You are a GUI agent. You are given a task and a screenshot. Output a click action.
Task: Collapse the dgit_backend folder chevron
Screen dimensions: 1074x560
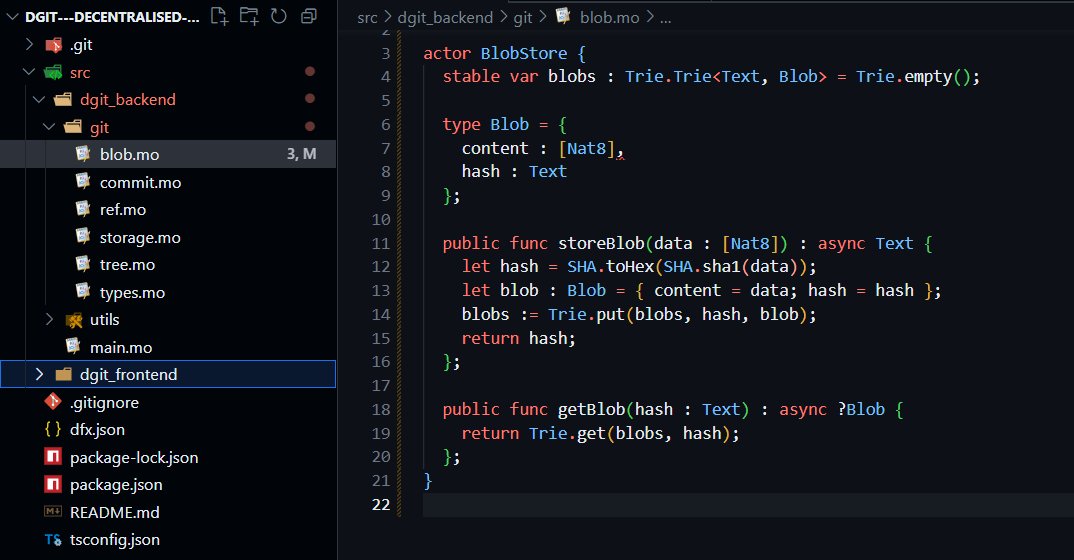click(x=39, y=100)
